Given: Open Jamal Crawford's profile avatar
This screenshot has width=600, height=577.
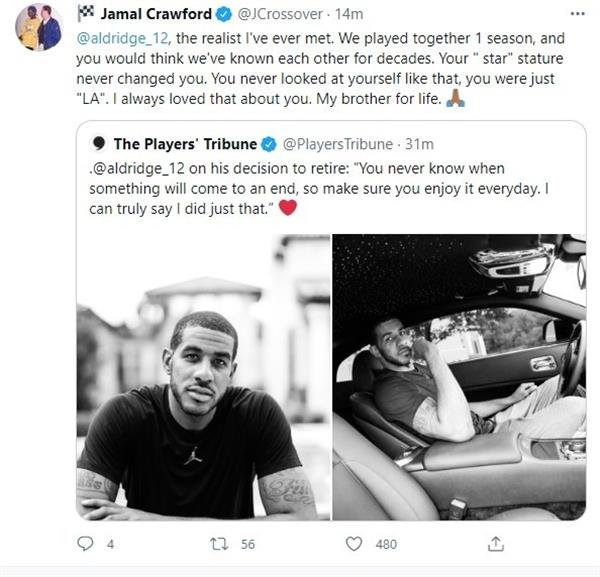Looking at the screenshot, I should [x=39, y=27].
